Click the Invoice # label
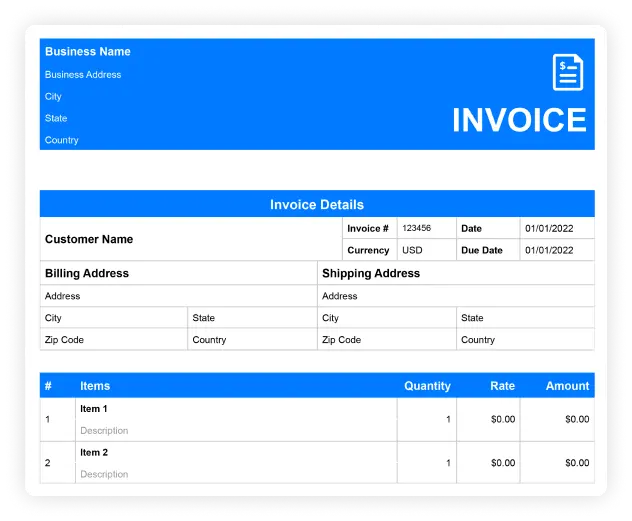The height and width of the screenshot is (521, 632). pos(370,228)
